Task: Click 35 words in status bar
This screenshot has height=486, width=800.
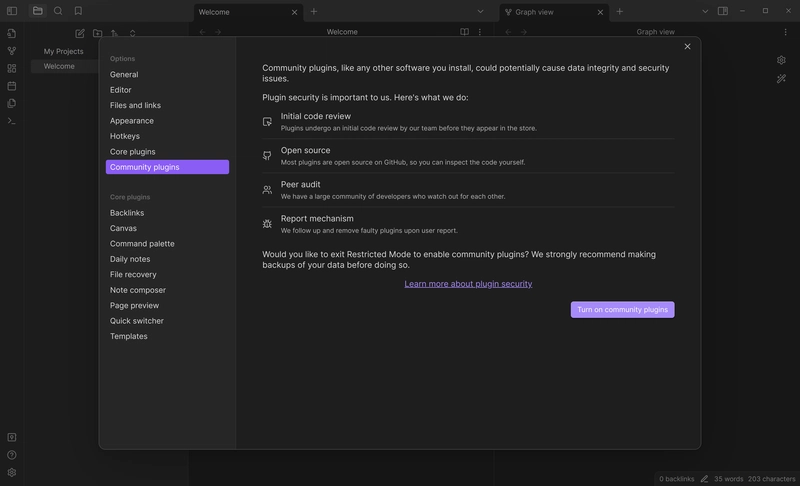Action: coord(729,479)
